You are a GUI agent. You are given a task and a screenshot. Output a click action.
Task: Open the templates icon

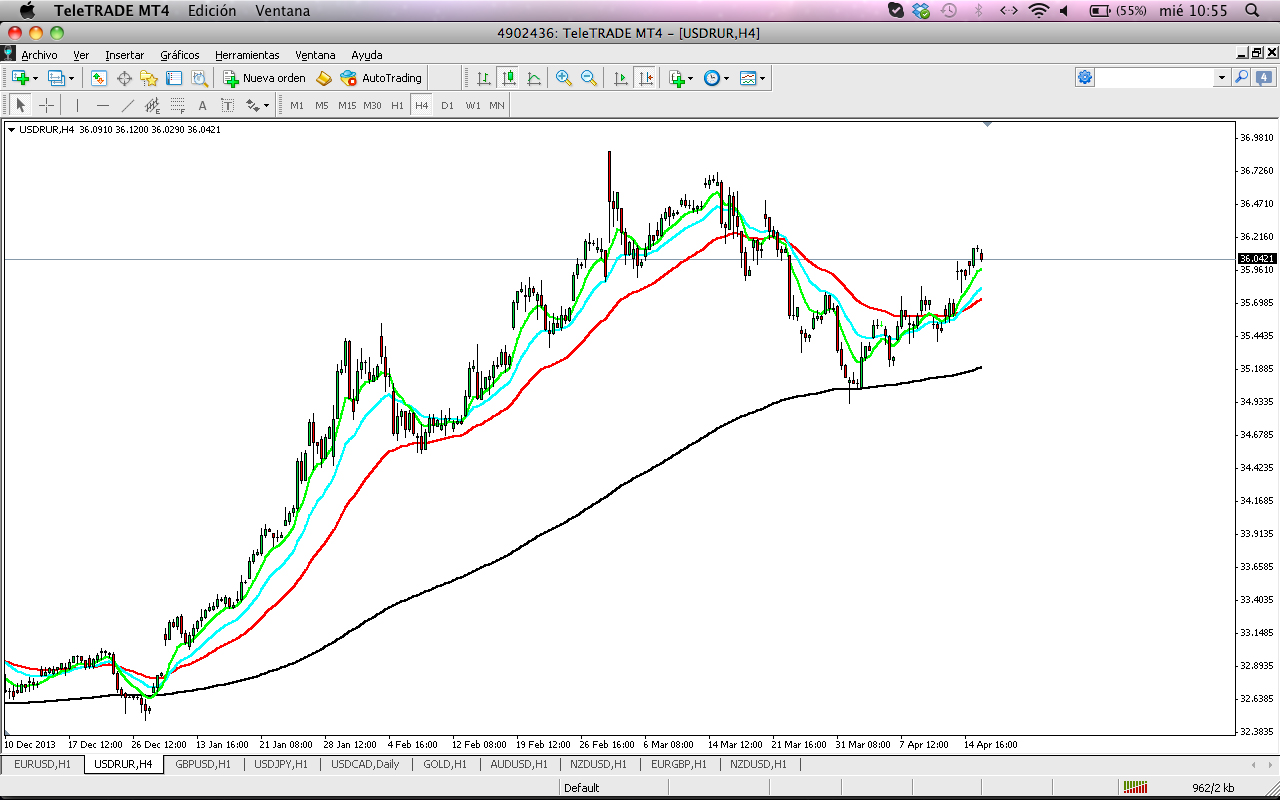[x=747, y=78]
